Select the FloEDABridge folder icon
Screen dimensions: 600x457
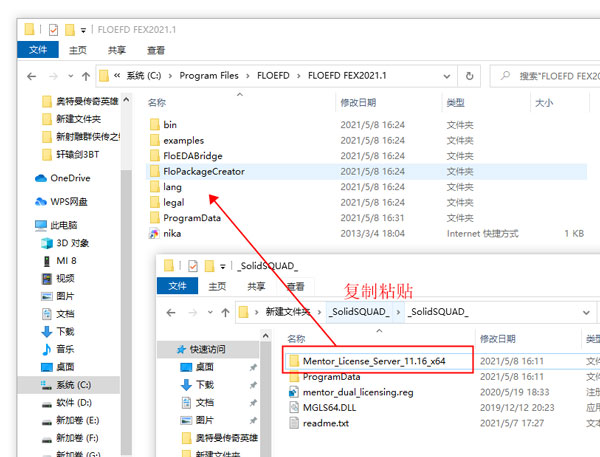click(x=155, y=156)
